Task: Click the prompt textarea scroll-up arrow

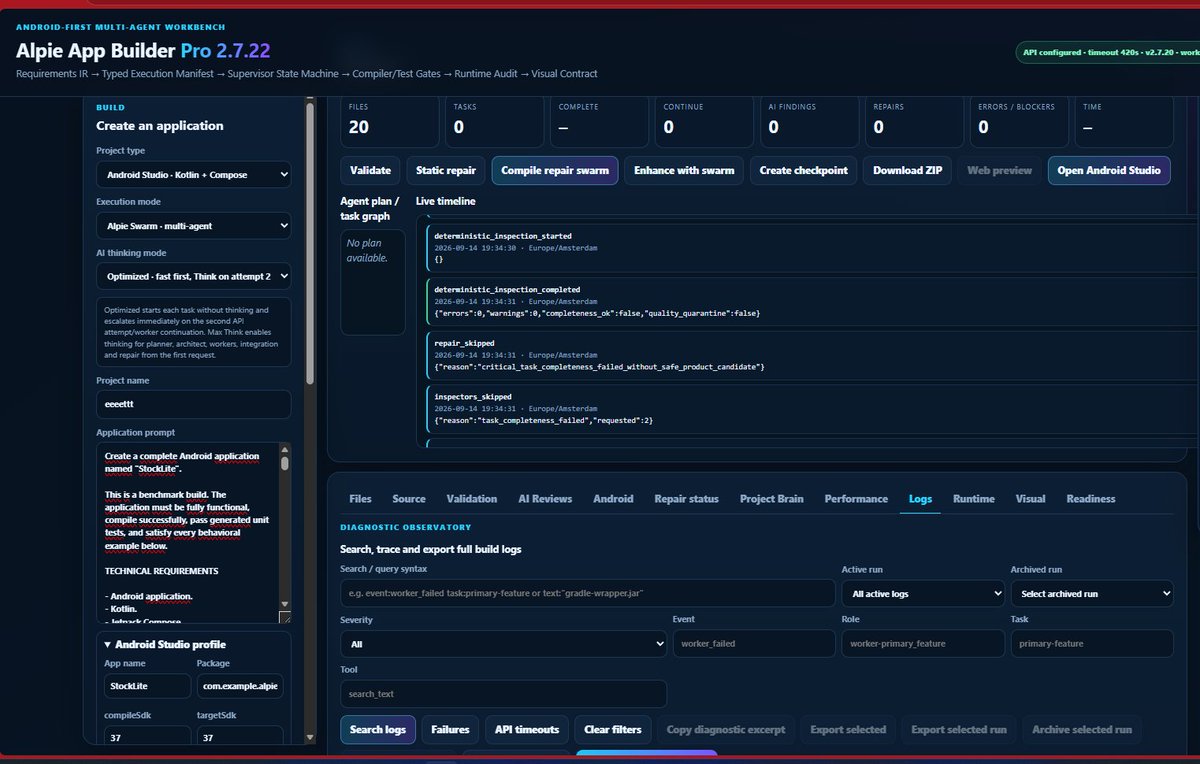Action: tap(285, 451)
